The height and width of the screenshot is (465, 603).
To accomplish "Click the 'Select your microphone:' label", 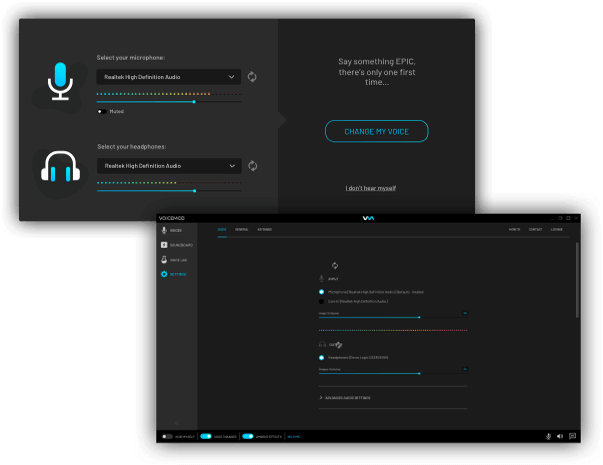I will point(131,58).
